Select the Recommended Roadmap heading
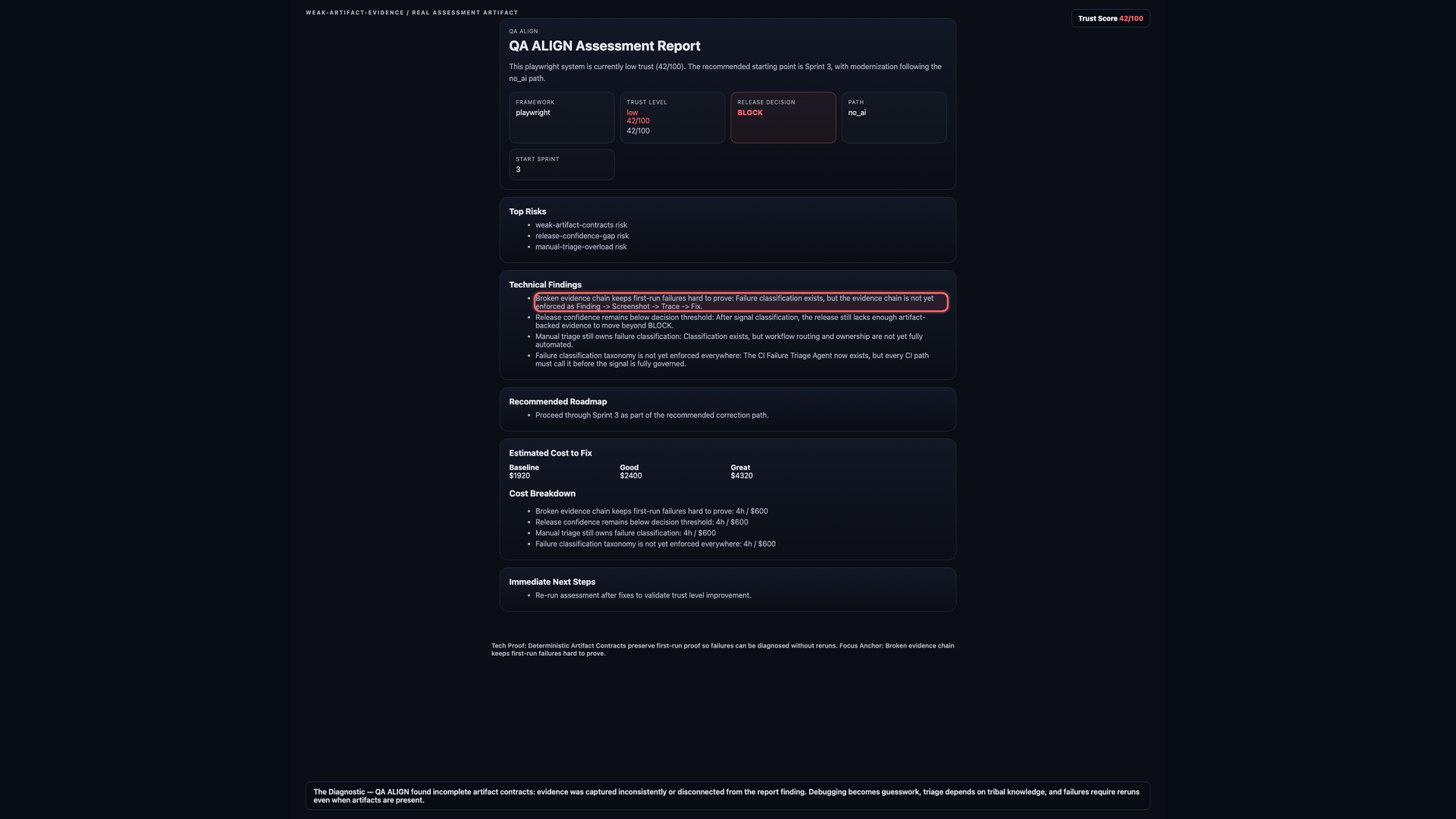The height and width of the screenshot is (819, 1456). (x=558, y=402)
